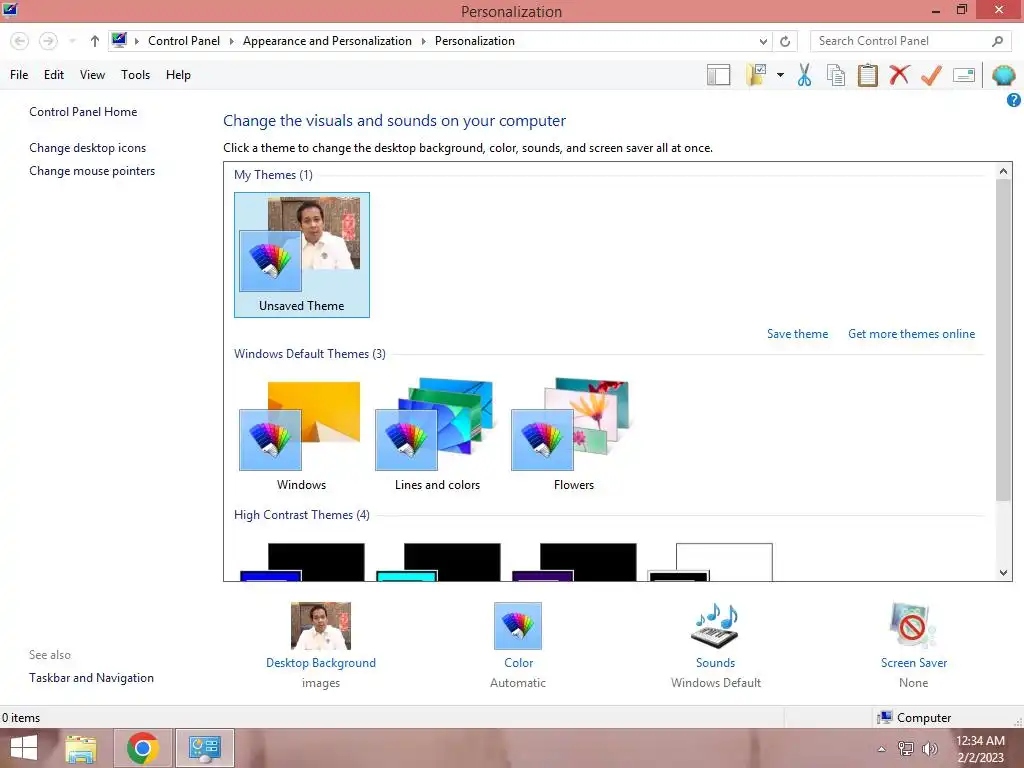
Task: Click the Copy icon in toolbar
Action: [x=836, y=75]
